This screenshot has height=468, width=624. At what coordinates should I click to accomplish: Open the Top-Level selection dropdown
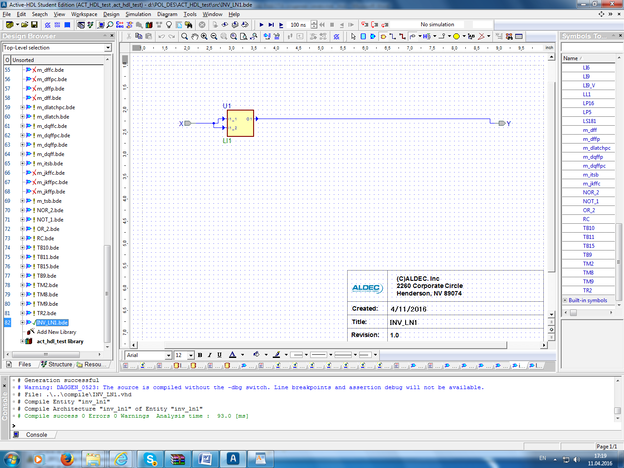coord(107,47)
